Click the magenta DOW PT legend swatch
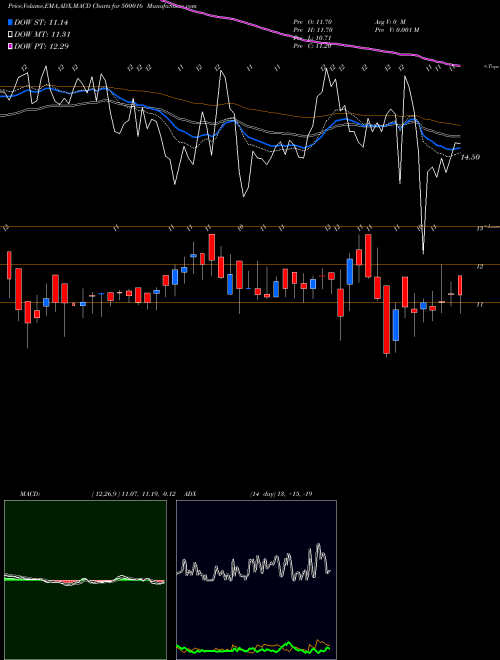 pyautogui.click(x=11, y=46)
